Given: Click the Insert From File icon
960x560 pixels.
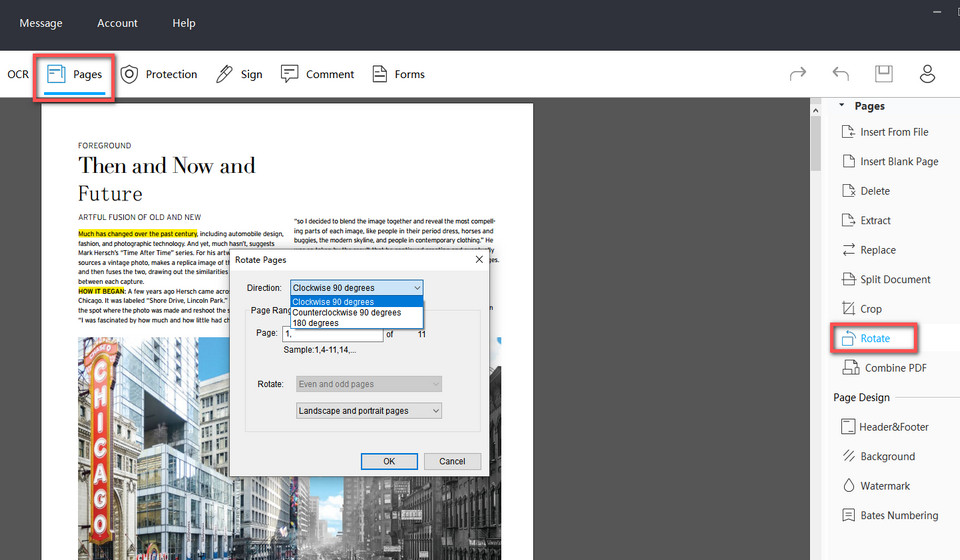Looking at the screenshot, I should (849, 132).
